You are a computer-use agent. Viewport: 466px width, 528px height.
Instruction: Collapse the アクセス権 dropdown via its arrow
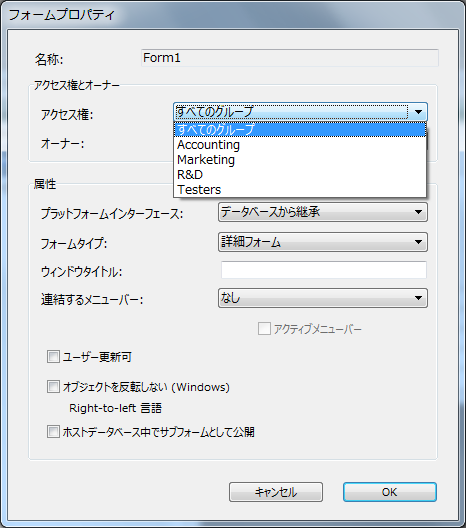(x=418, y=112)
